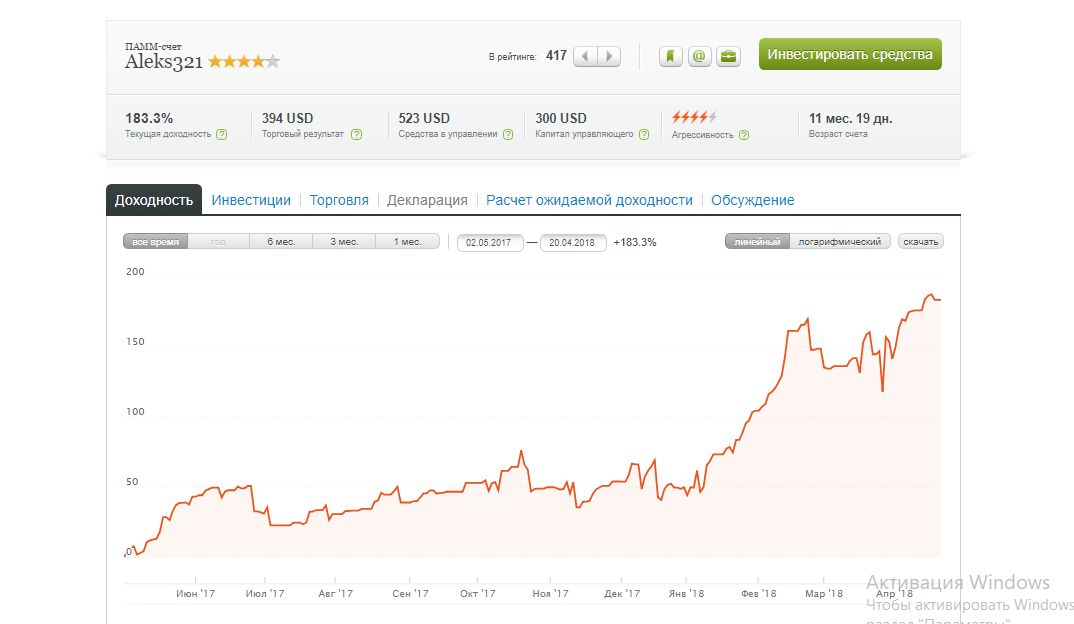Click start date field 02.05.2017
This screenshot has width=1074, height=624.
(x=490, y=242)
